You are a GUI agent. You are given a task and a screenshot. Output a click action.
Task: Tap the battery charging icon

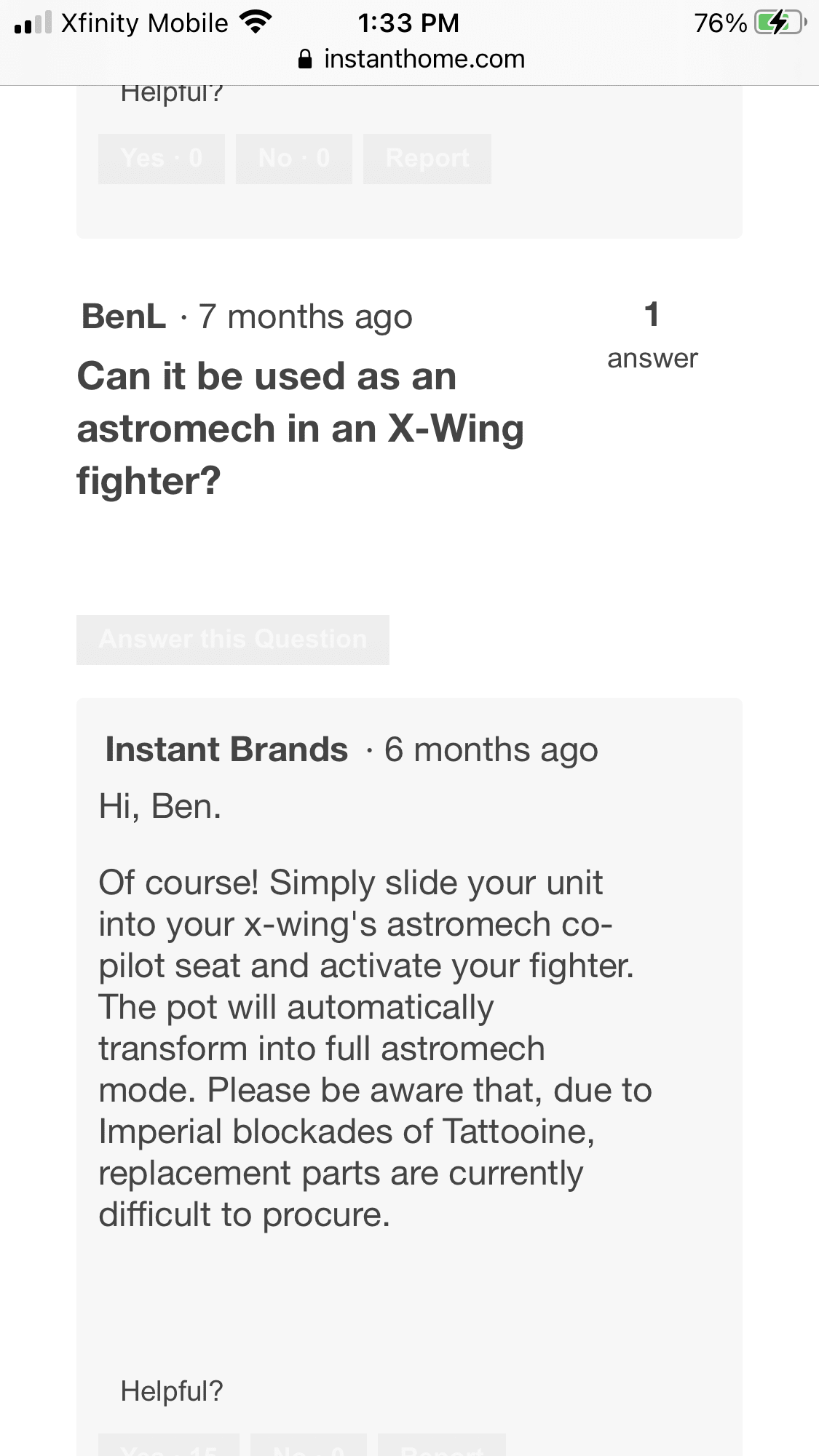click(x=780, y=23)
